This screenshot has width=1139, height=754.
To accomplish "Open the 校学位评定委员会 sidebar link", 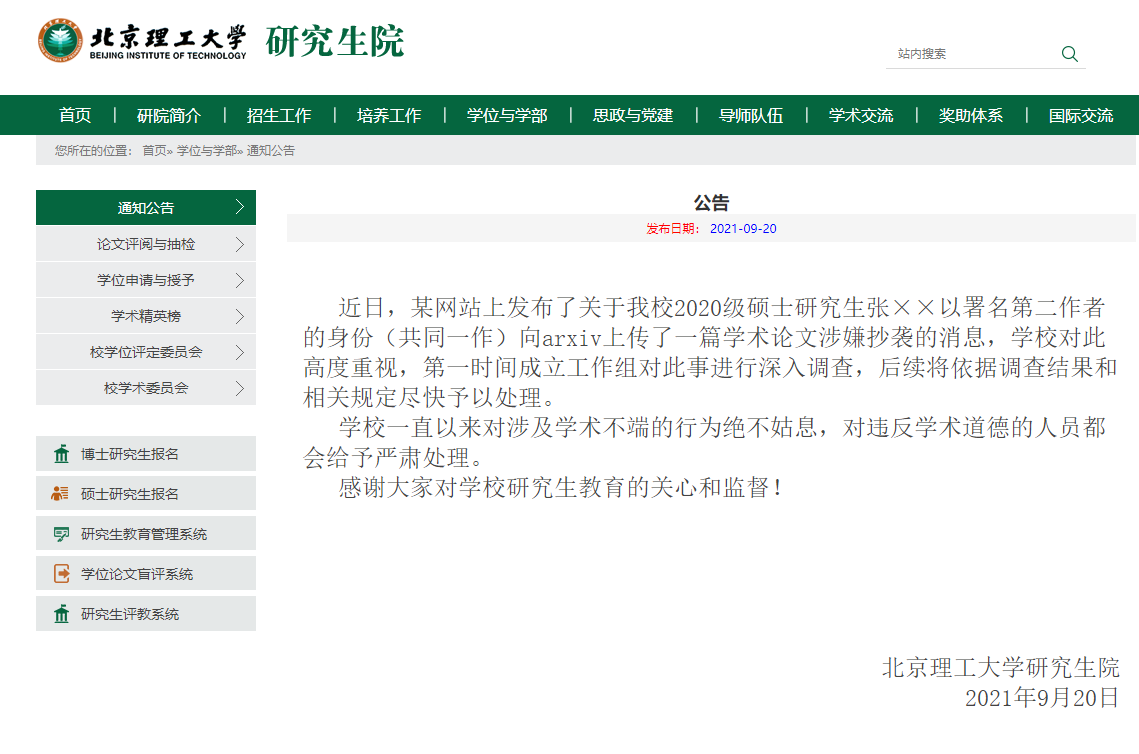I will (x=146, y=352).
